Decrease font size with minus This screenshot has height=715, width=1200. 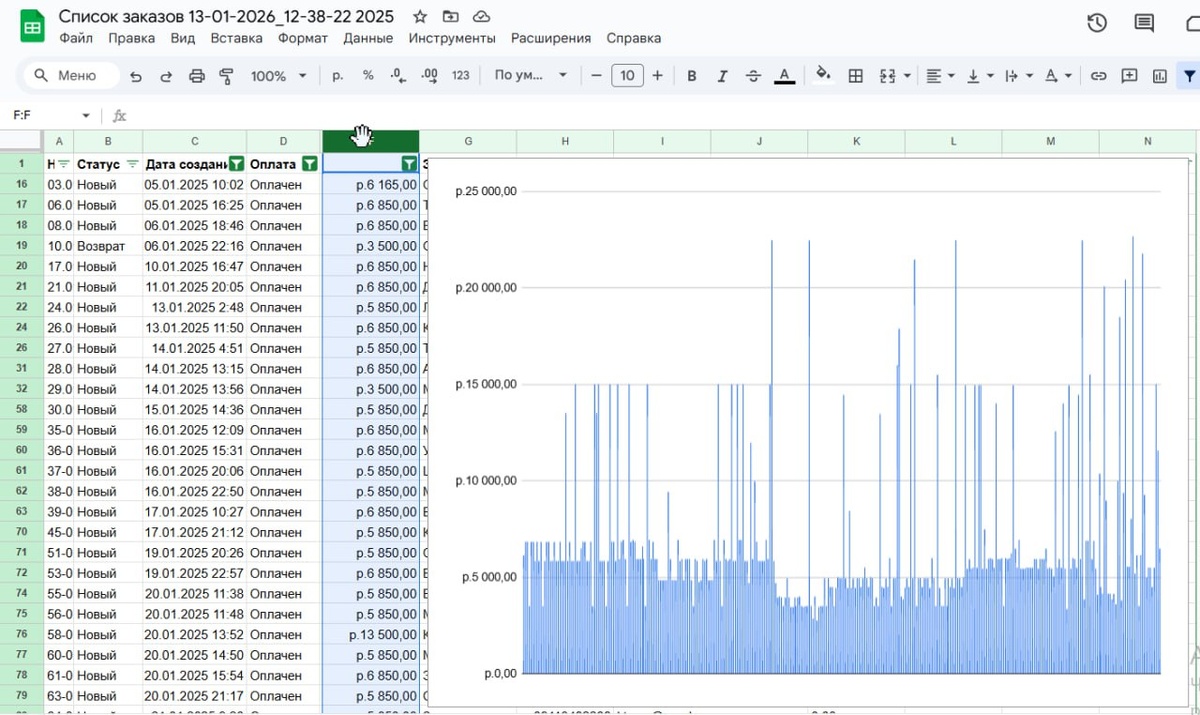(x=597, y=76)
